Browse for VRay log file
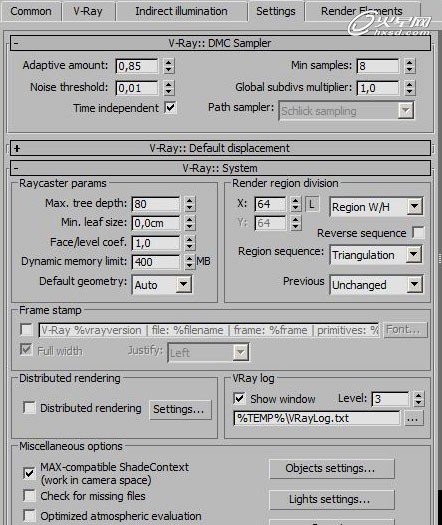This screenshot has height=525, width=442. 413,419
